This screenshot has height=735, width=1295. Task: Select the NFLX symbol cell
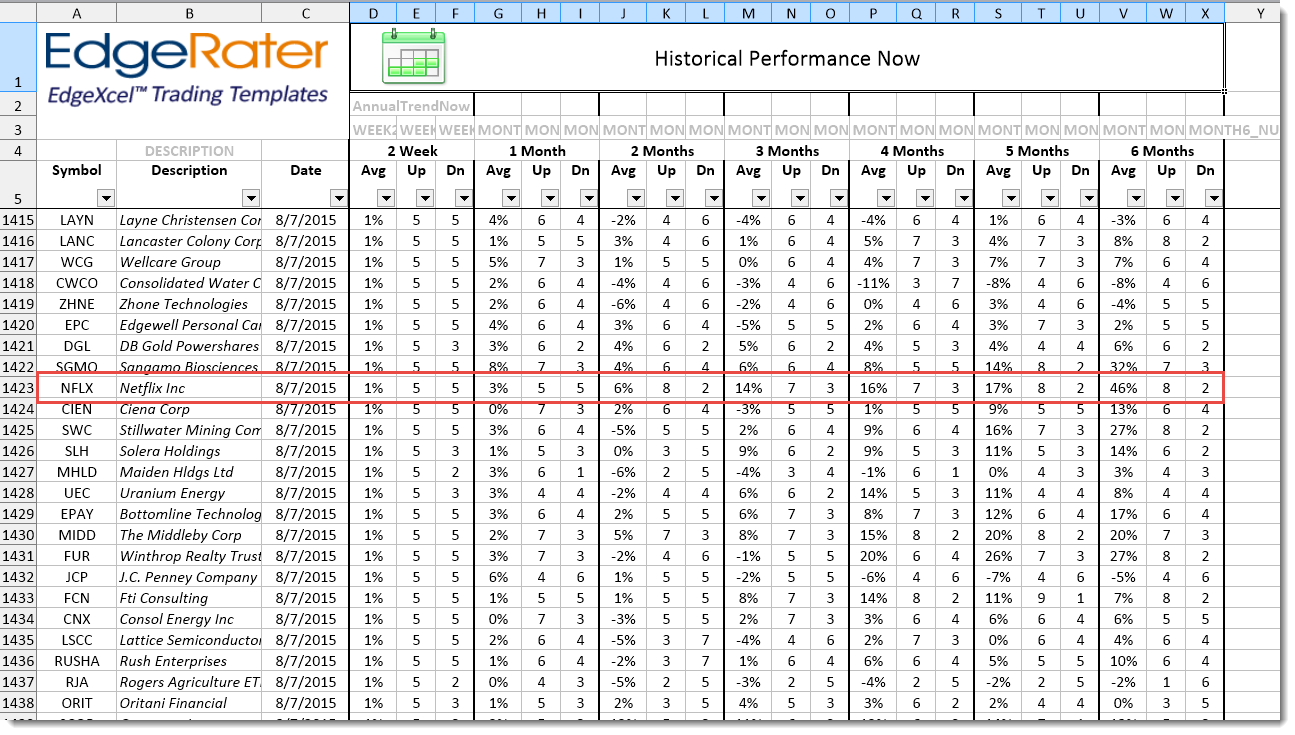[77, 388]
